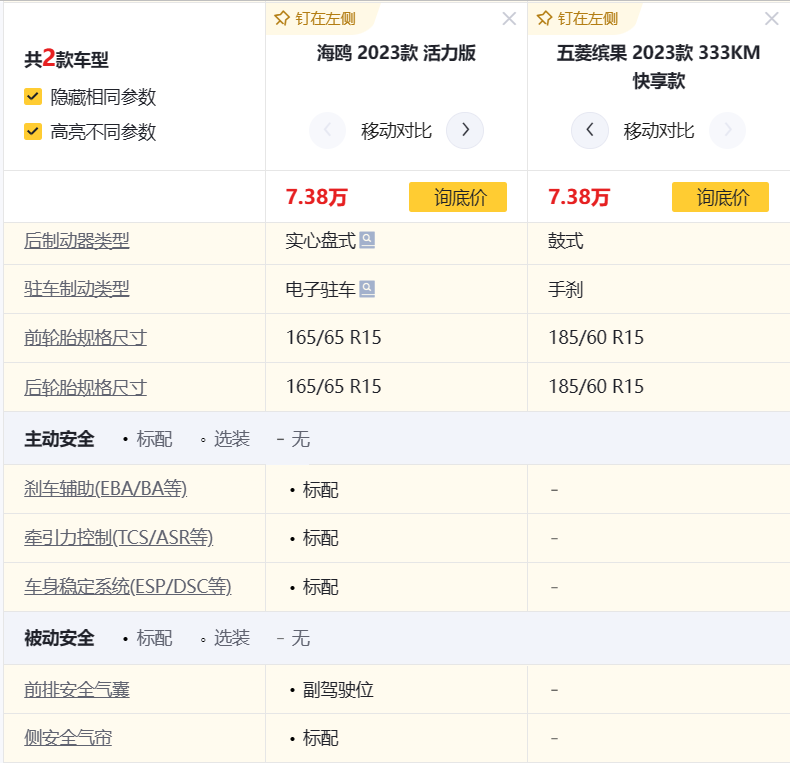Click 标配 value in 侧安全气帘 row
This screenshot has height=763, width=790.
pyautogui.click(x=320, y=738)
